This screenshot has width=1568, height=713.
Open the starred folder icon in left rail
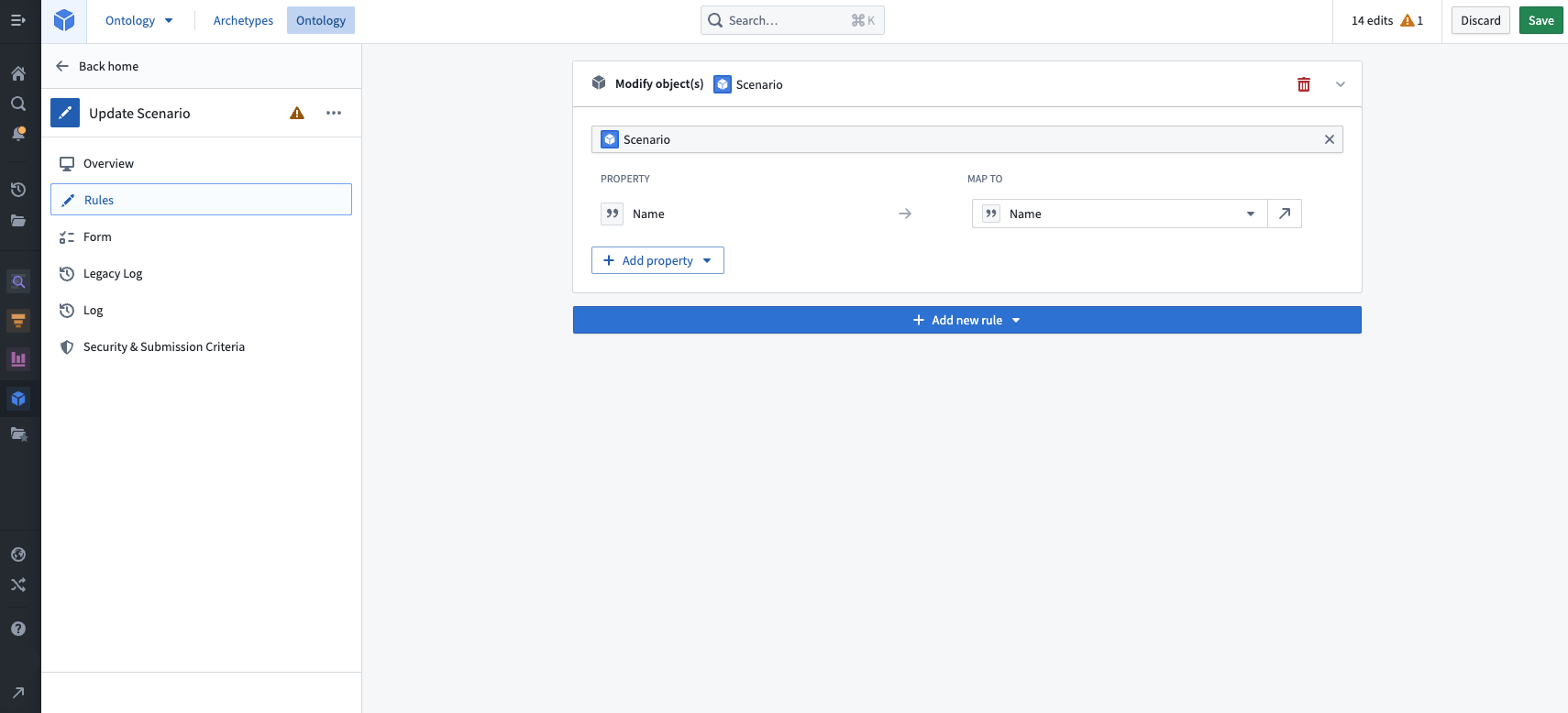point(18,434)
